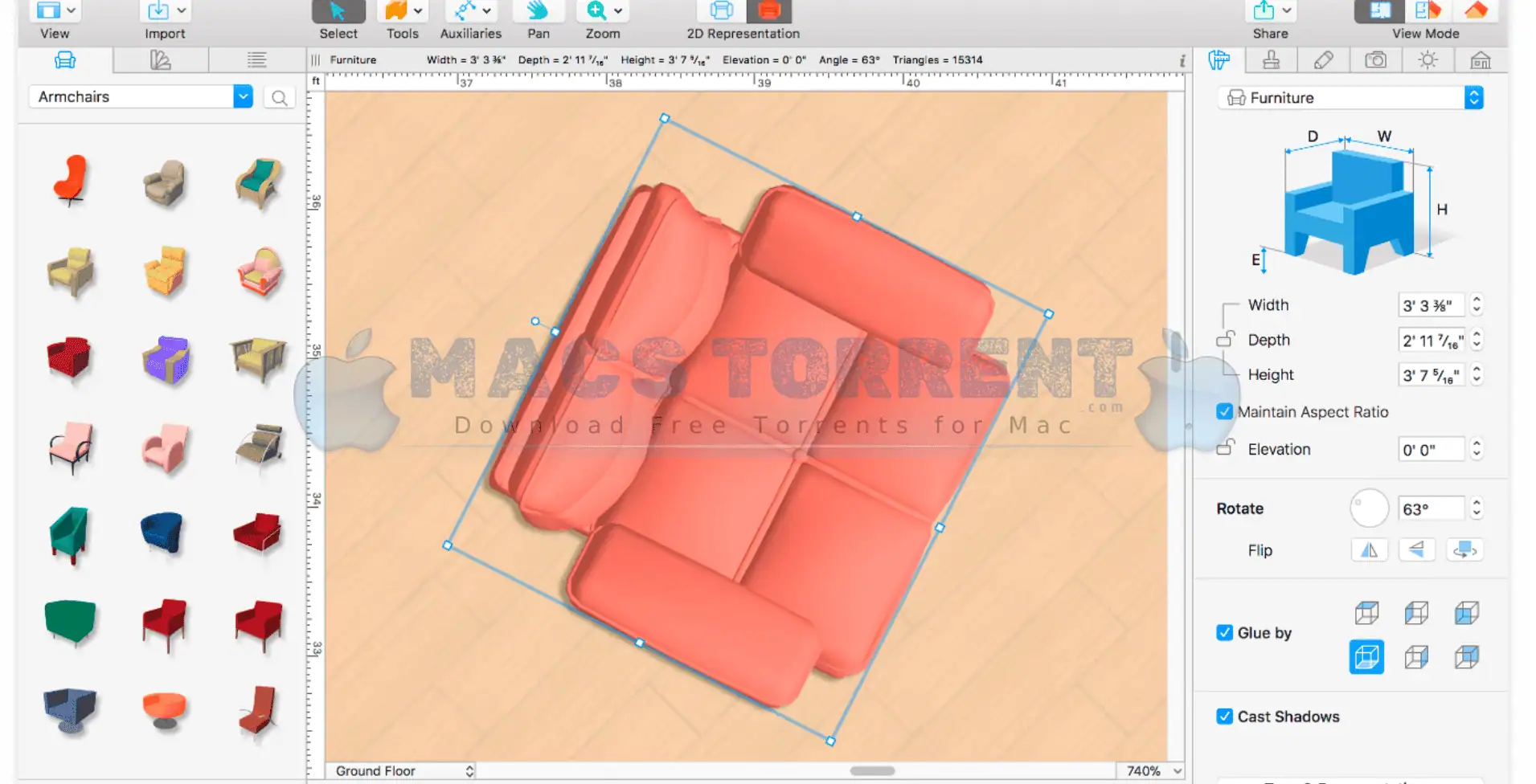
Task: Click the Auxiliaries tool icon
Action: (465, 11)
